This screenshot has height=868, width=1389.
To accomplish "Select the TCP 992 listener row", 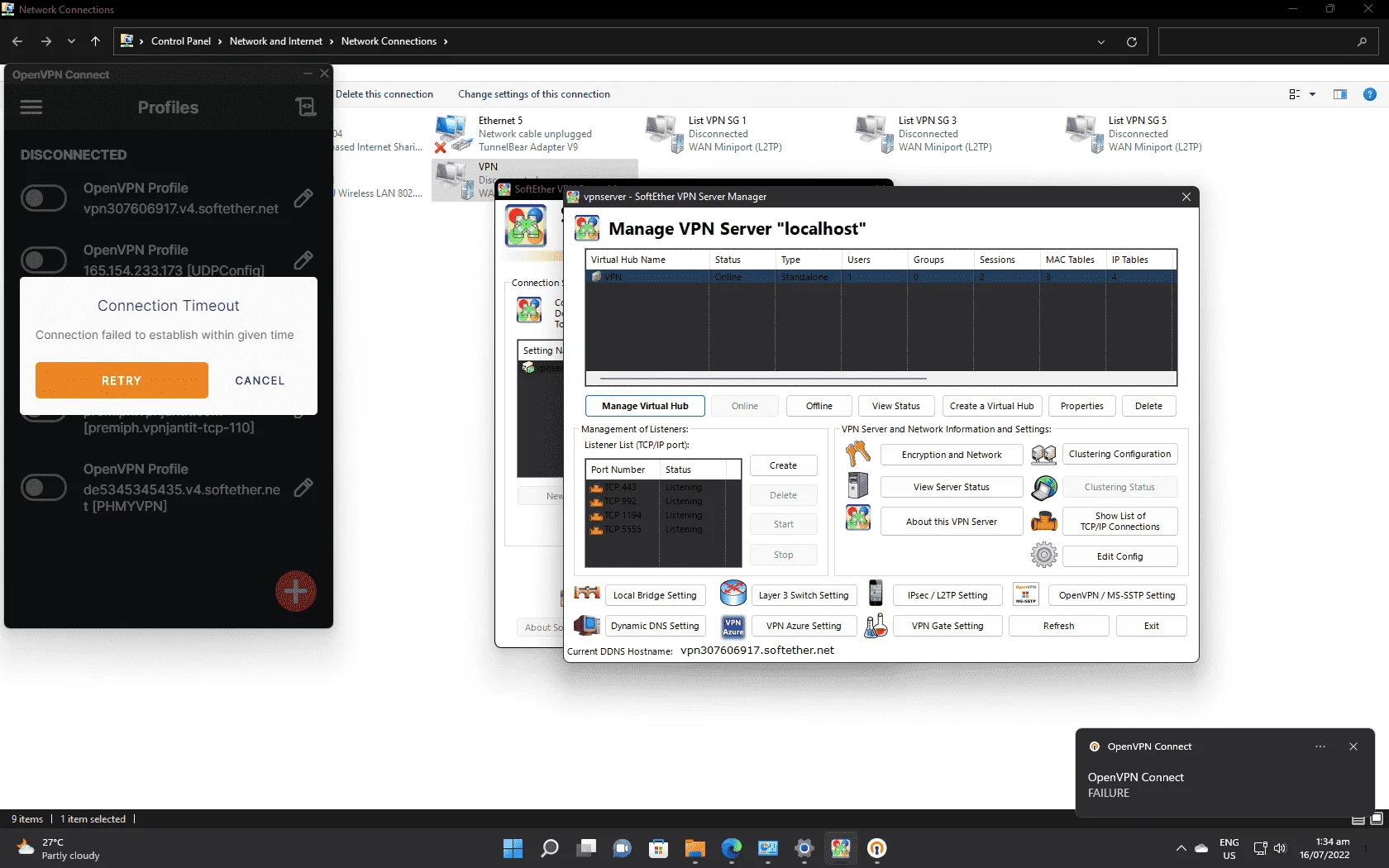I will [663, 501].
